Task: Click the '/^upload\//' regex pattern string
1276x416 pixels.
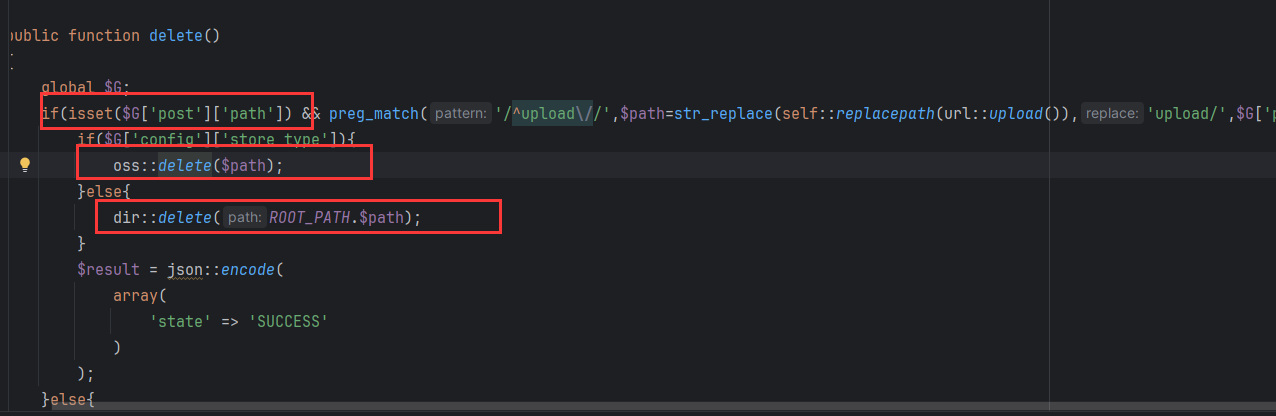Action: pos(555,114)
